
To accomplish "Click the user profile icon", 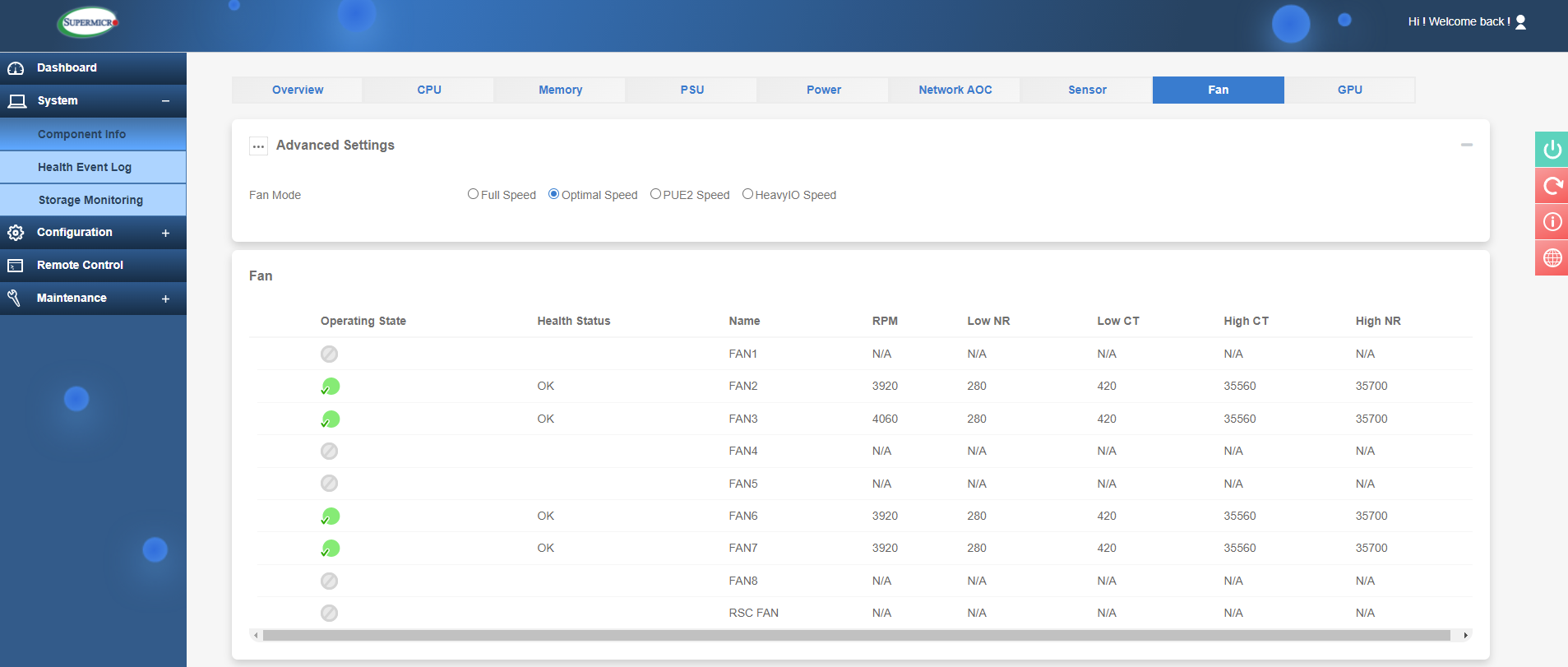I will click(x=1520, y=22).
